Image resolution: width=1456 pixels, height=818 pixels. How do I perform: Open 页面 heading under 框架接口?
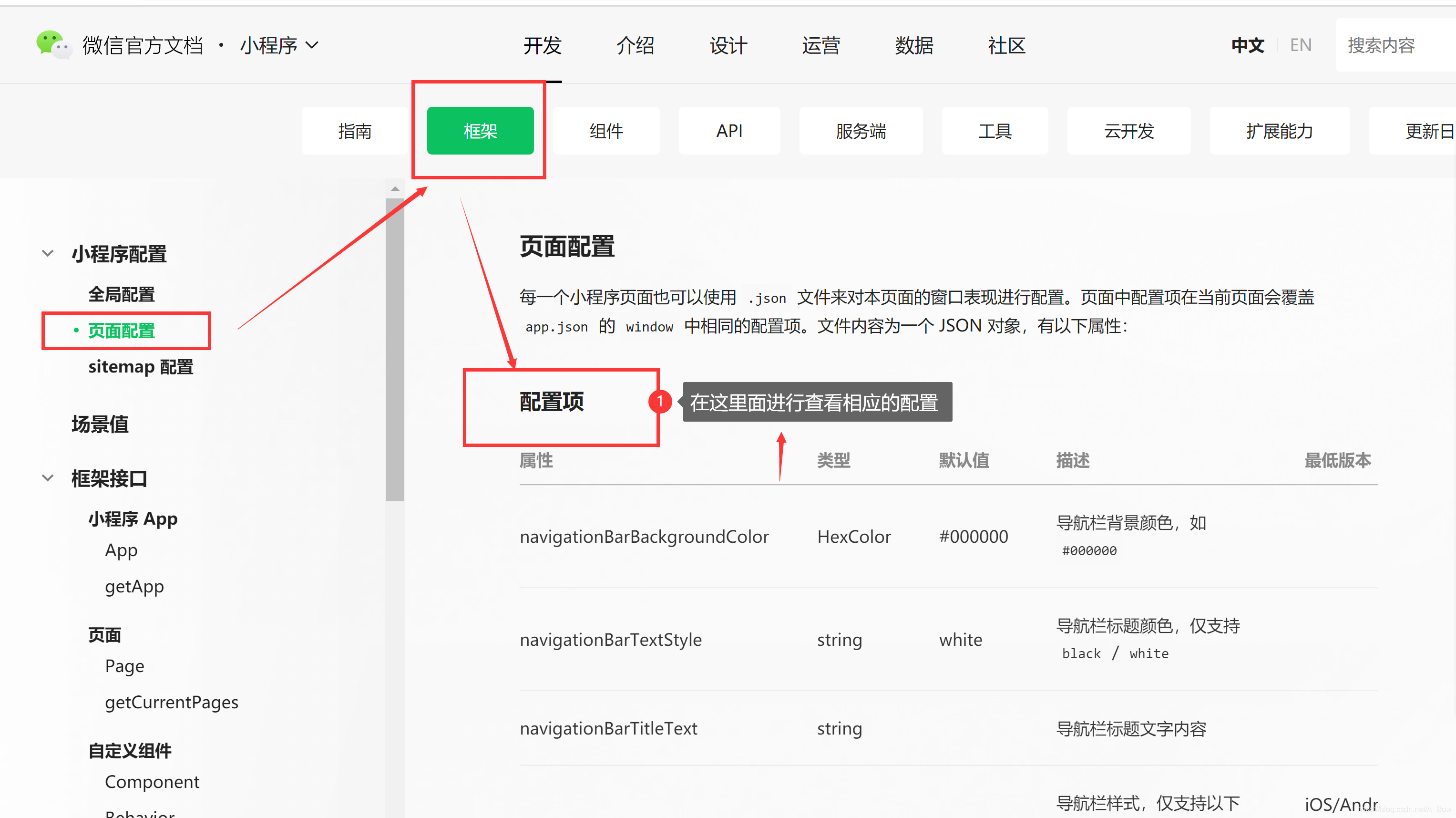pos(104,635)
